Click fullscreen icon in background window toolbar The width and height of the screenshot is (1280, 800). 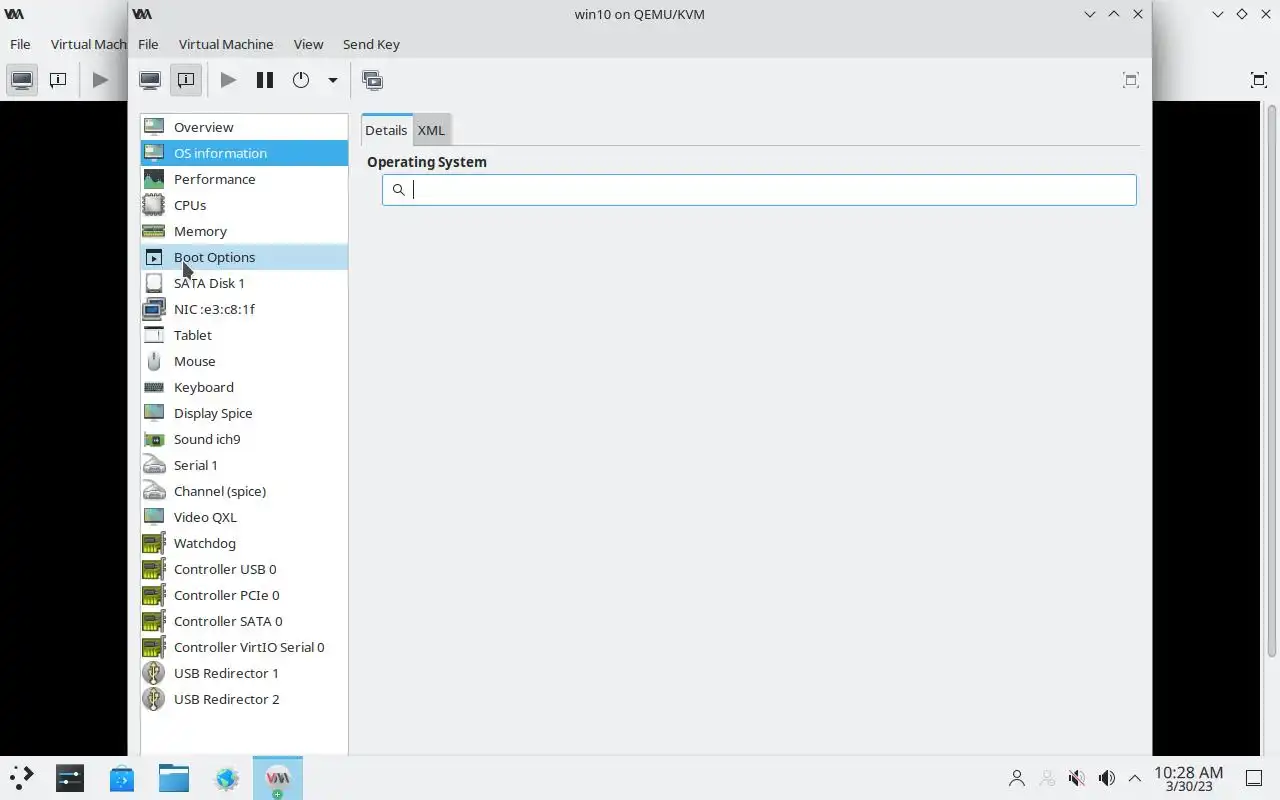point(1259,80)
